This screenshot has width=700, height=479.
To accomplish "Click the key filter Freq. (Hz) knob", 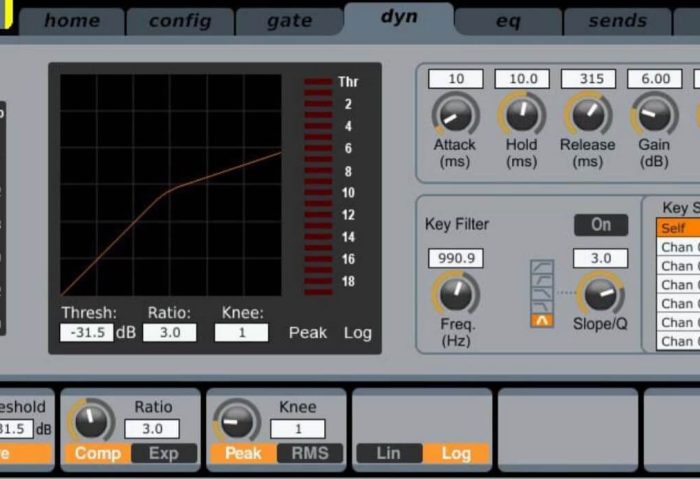I will [455, 294].
